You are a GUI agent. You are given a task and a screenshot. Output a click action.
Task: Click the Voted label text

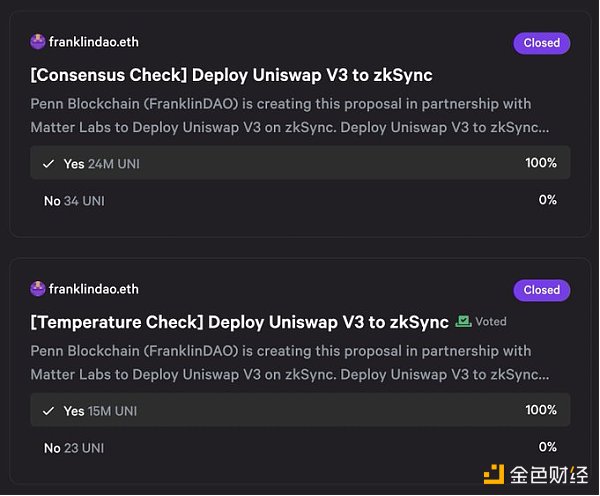(491, 322)
